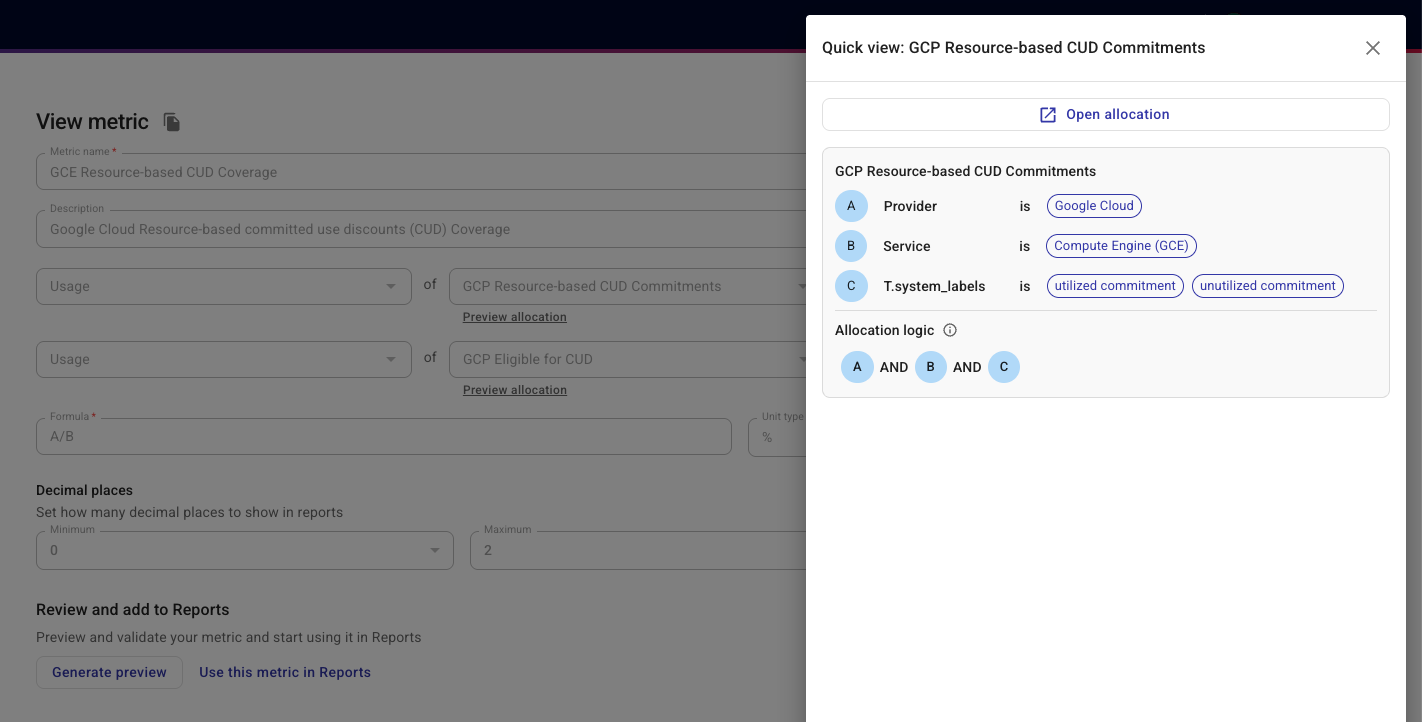Viewport: 1422px width, 722px height.
Task: Click the Metric name field
Action: click(x=421, y=172)
